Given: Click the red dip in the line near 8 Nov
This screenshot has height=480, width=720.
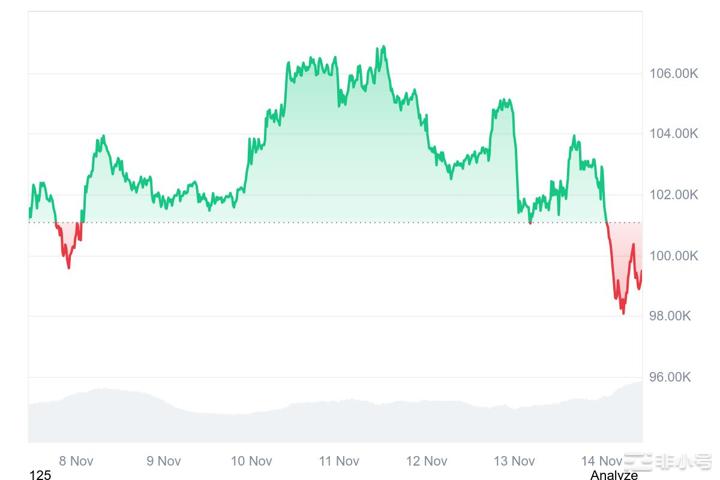Looking at the screenshot, I should [x=68, y=266].
